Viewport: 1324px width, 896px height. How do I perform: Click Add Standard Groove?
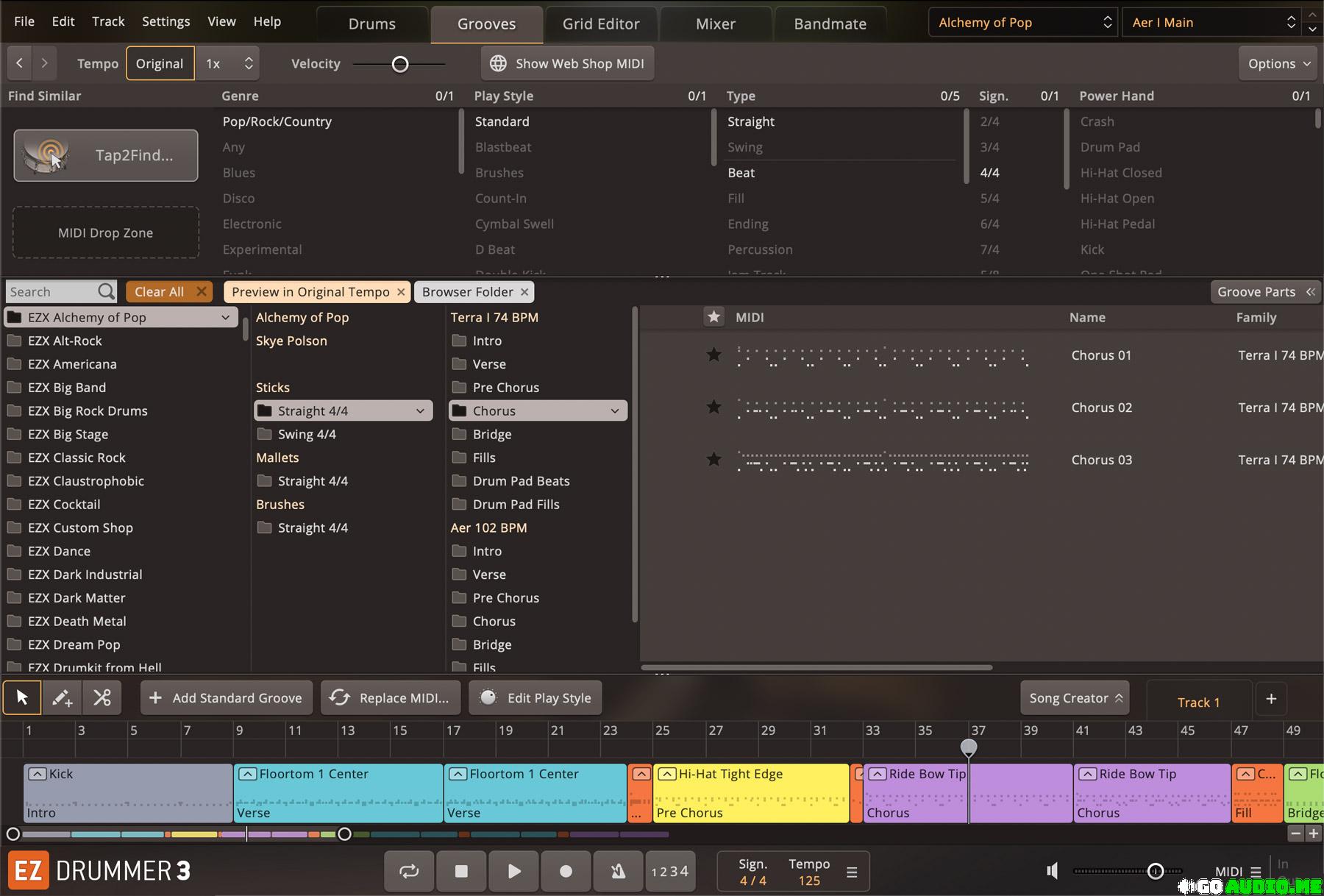point(227,697)
